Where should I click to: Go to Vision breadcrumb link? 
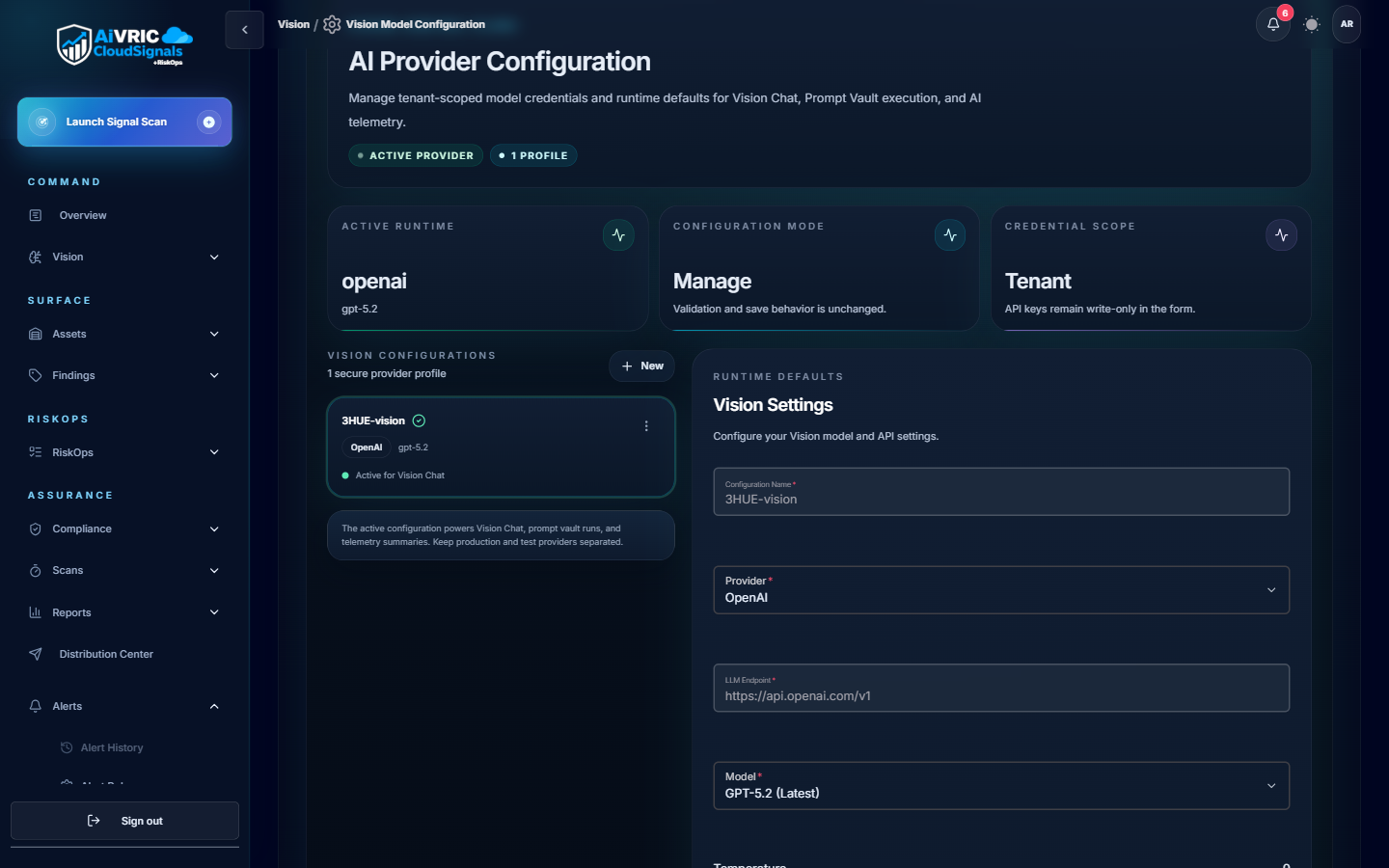(x=293, y=24)
